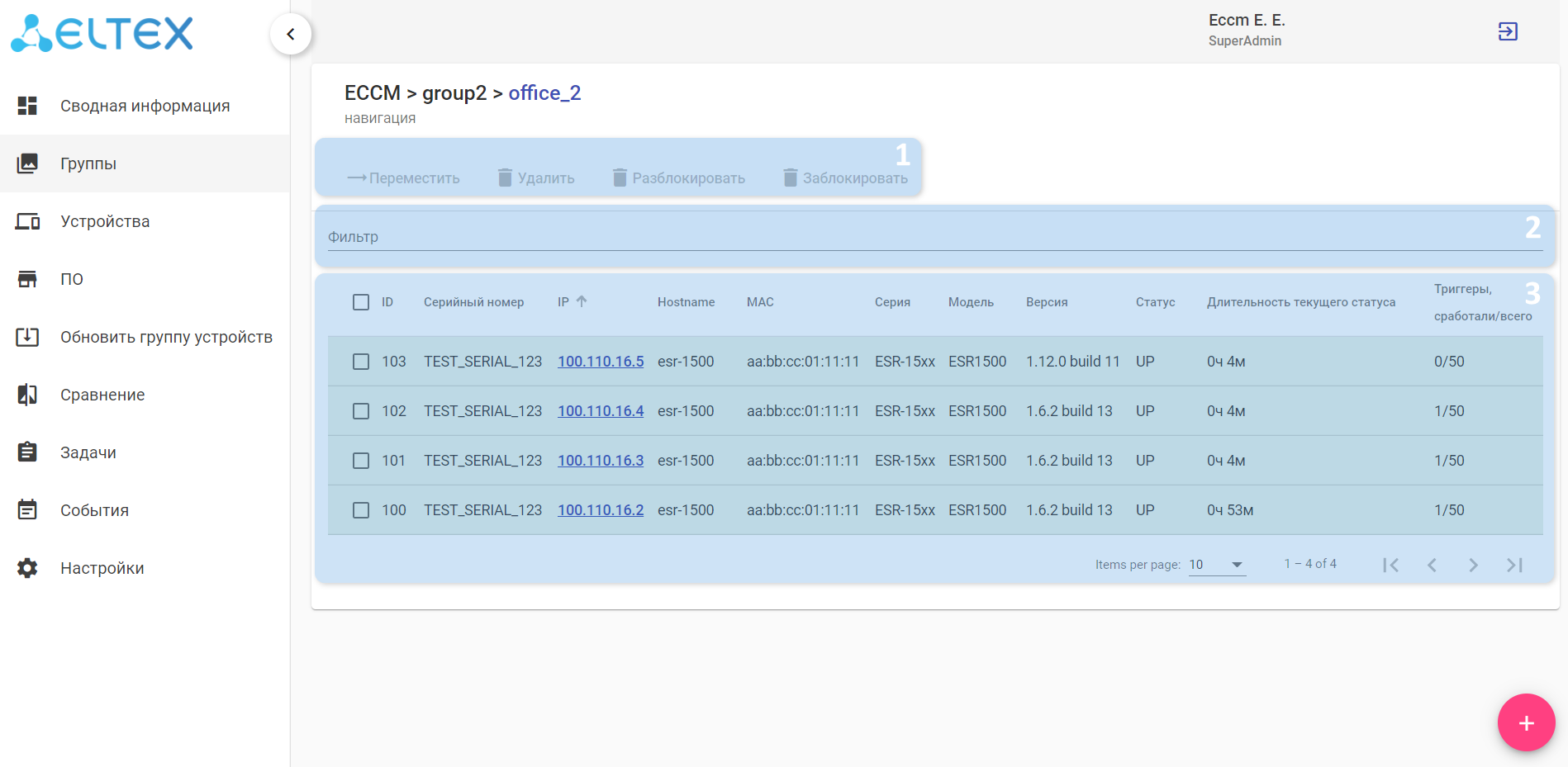Open События in the sidebar menu
This screenshot has width=1568, height=767.
click(94, 510)
